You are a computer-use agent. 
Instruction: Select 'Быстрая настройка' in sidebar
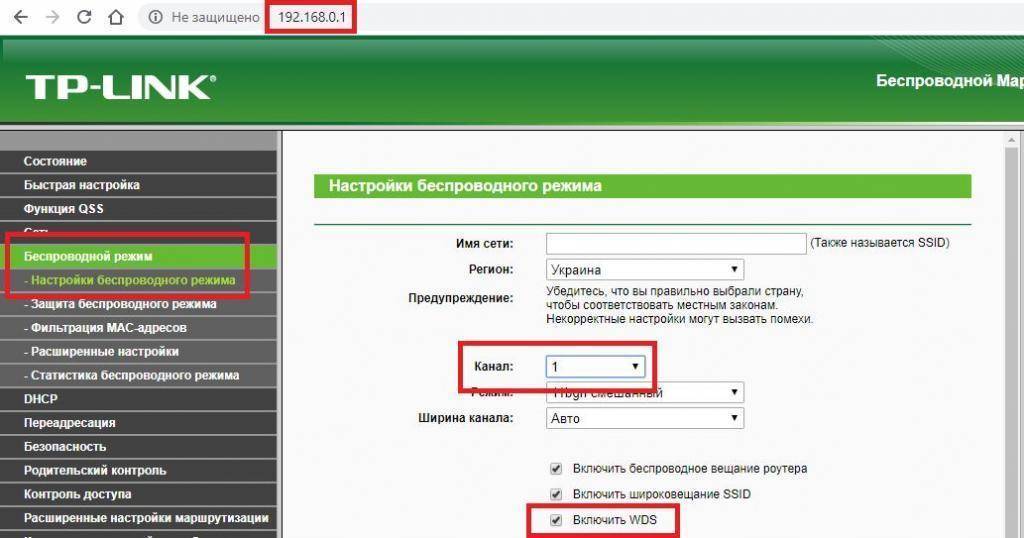[x=82, y=185]
